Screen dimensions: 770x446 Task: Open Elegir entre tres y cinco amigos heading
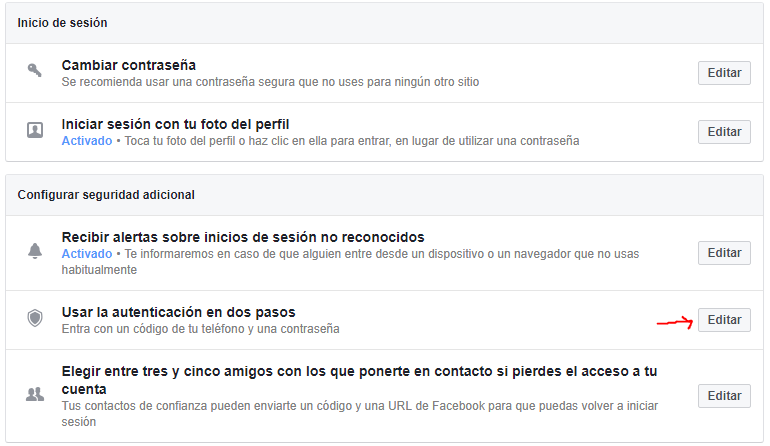pos(359,380)
